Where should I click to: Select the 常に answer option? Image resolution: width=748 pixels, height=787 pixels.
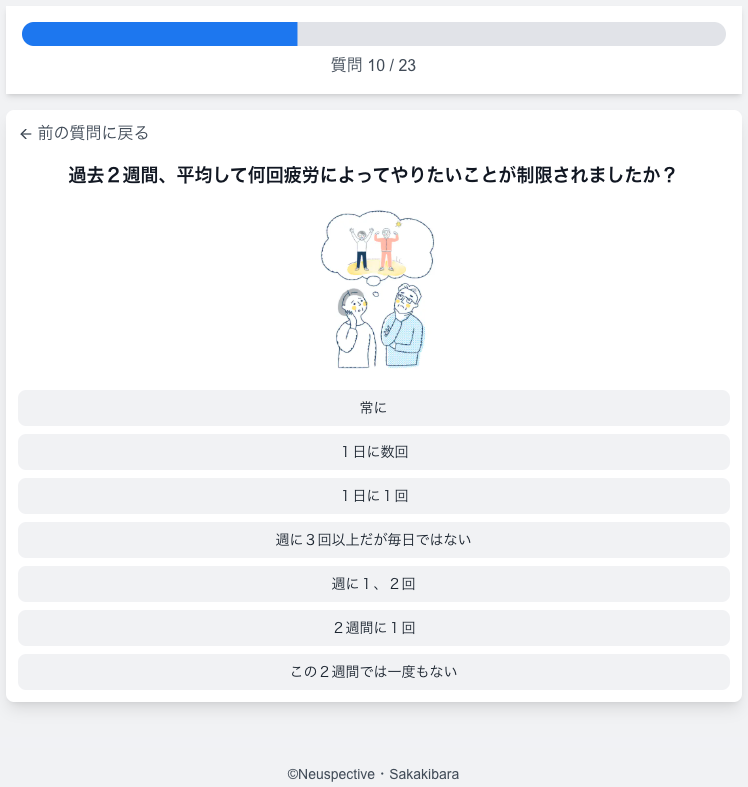point(374,408)
